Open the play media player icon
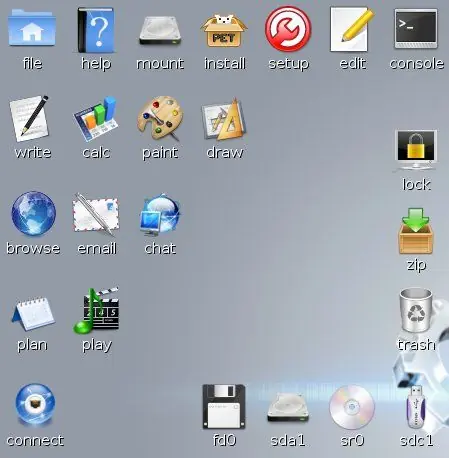Screen dimensions: 449x458 pos(96,310)
